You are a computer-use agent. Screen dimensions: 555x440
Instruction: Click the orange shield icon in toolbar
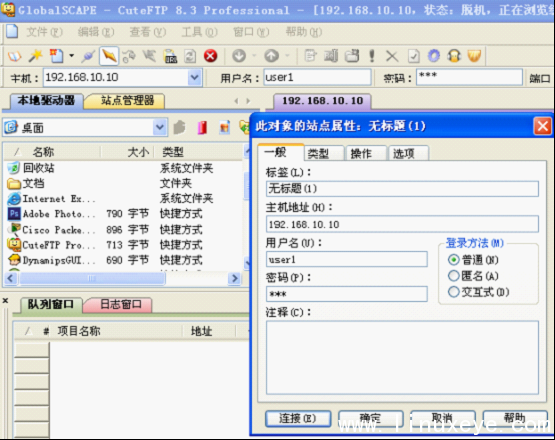474,56
